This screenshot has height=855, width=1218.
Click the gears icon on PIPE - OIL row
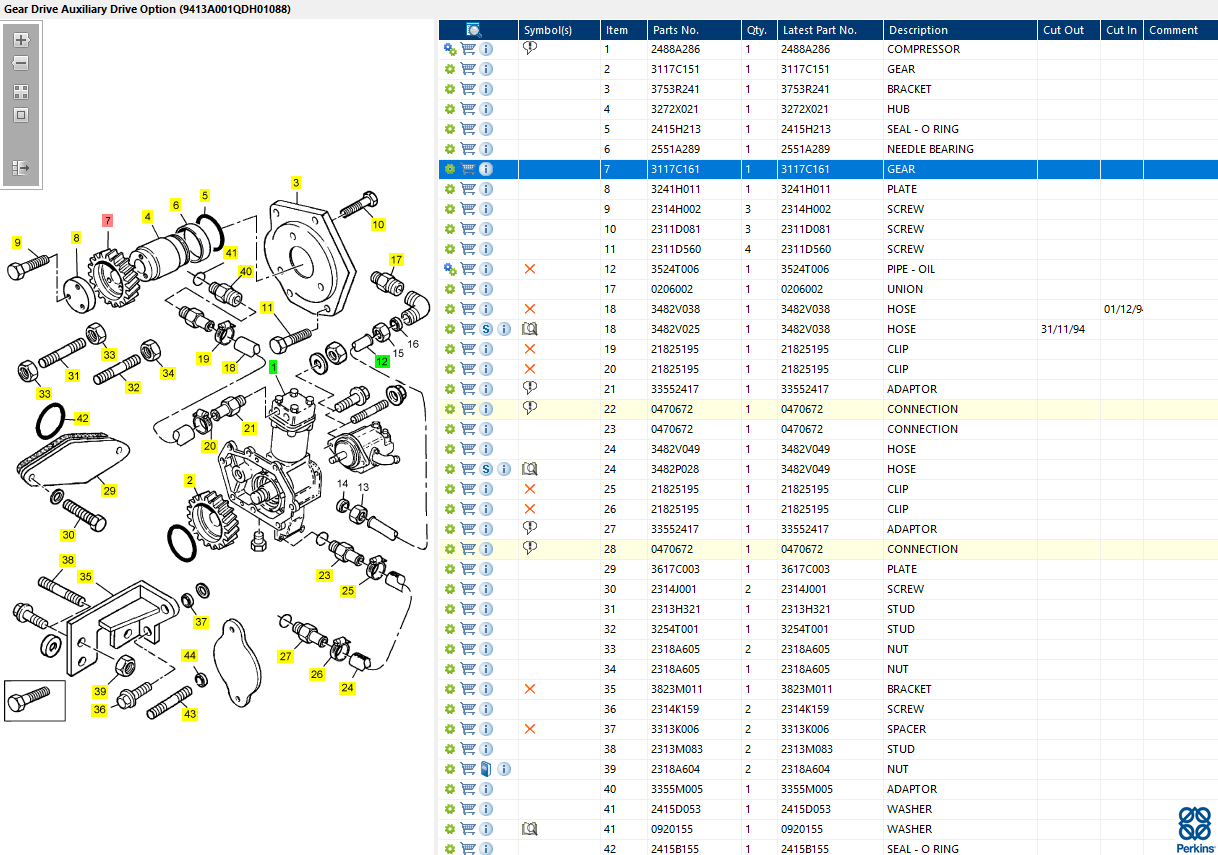(450, 269)
